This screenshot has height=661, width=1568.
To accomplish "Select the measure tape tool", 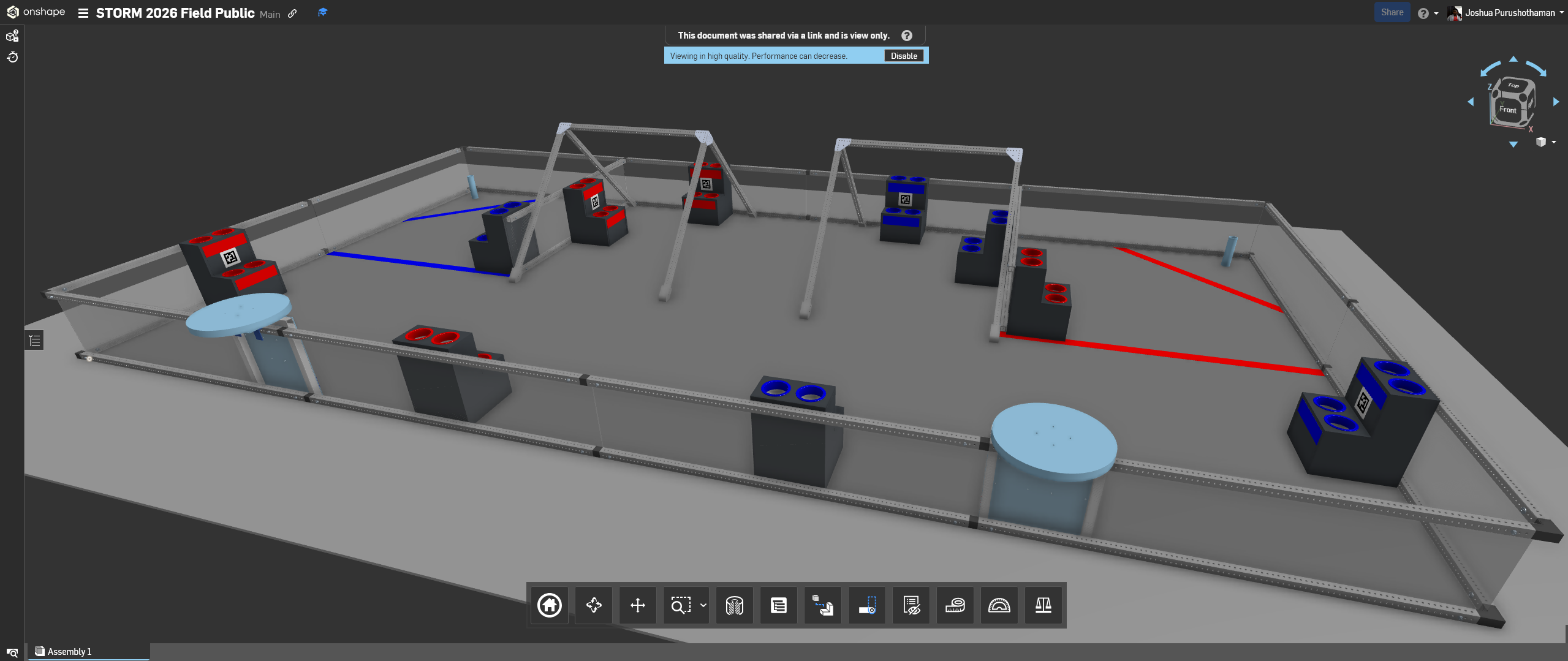I will [955, 605].
